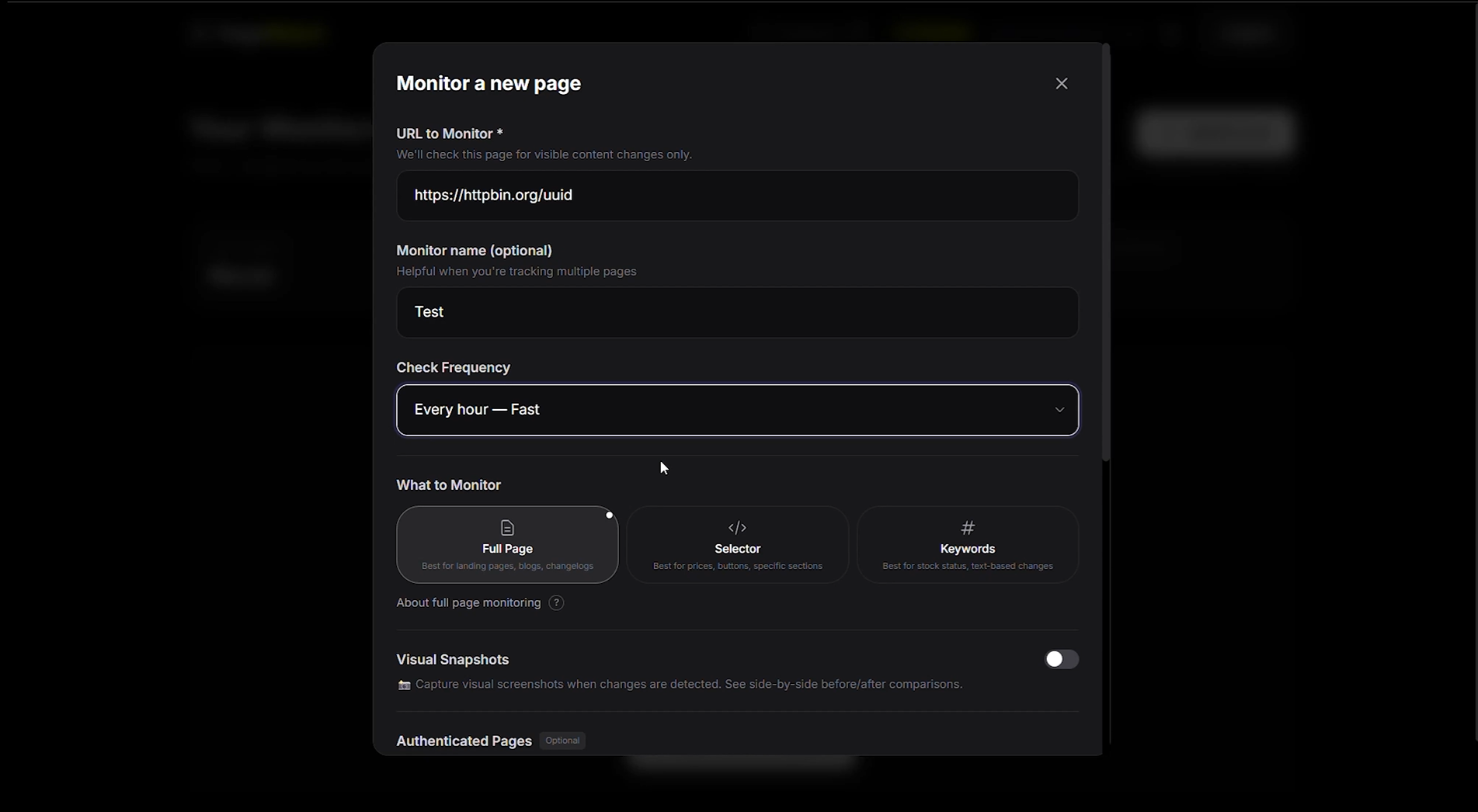Open the full page monitoring help icon
Viewport: 1478px width, 812px height.
point(556,603)
